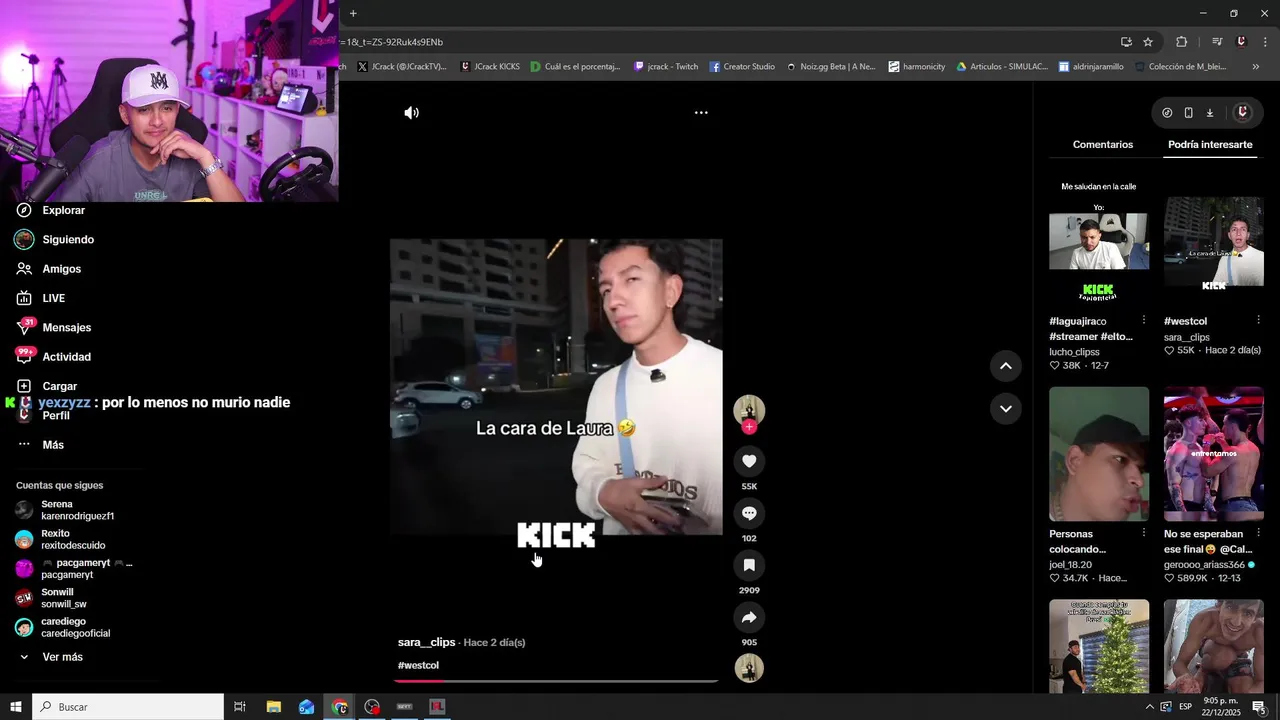Open options for the Personas colocando card

click(x=1144, y=534)
